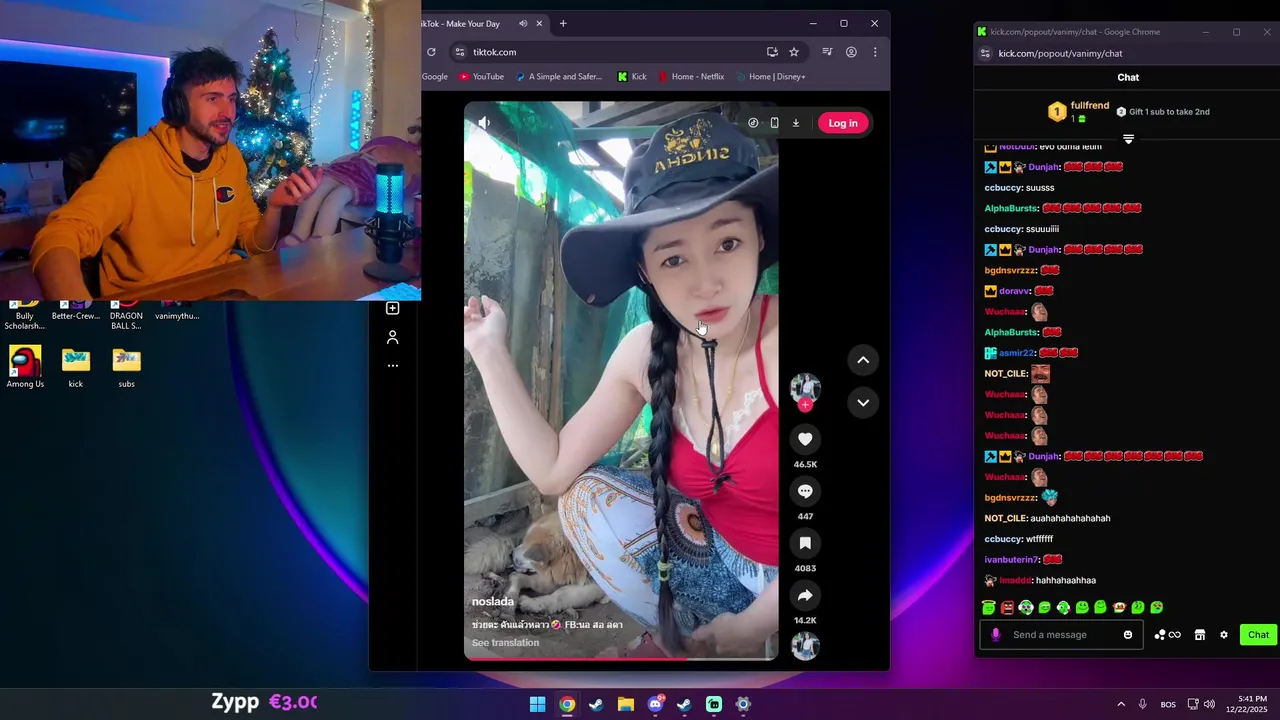The width and height of the screenshot is (1280, 720).
Task: Like the TikTok video with the heart icon
Action: (x=805, y=439)
